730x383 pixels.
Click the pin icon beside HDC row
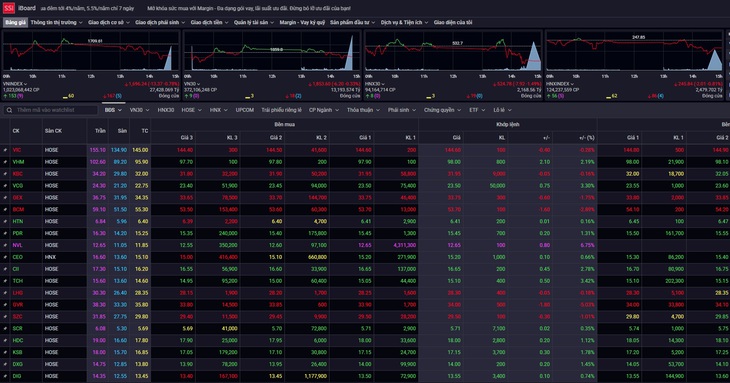tap(5, 341)
